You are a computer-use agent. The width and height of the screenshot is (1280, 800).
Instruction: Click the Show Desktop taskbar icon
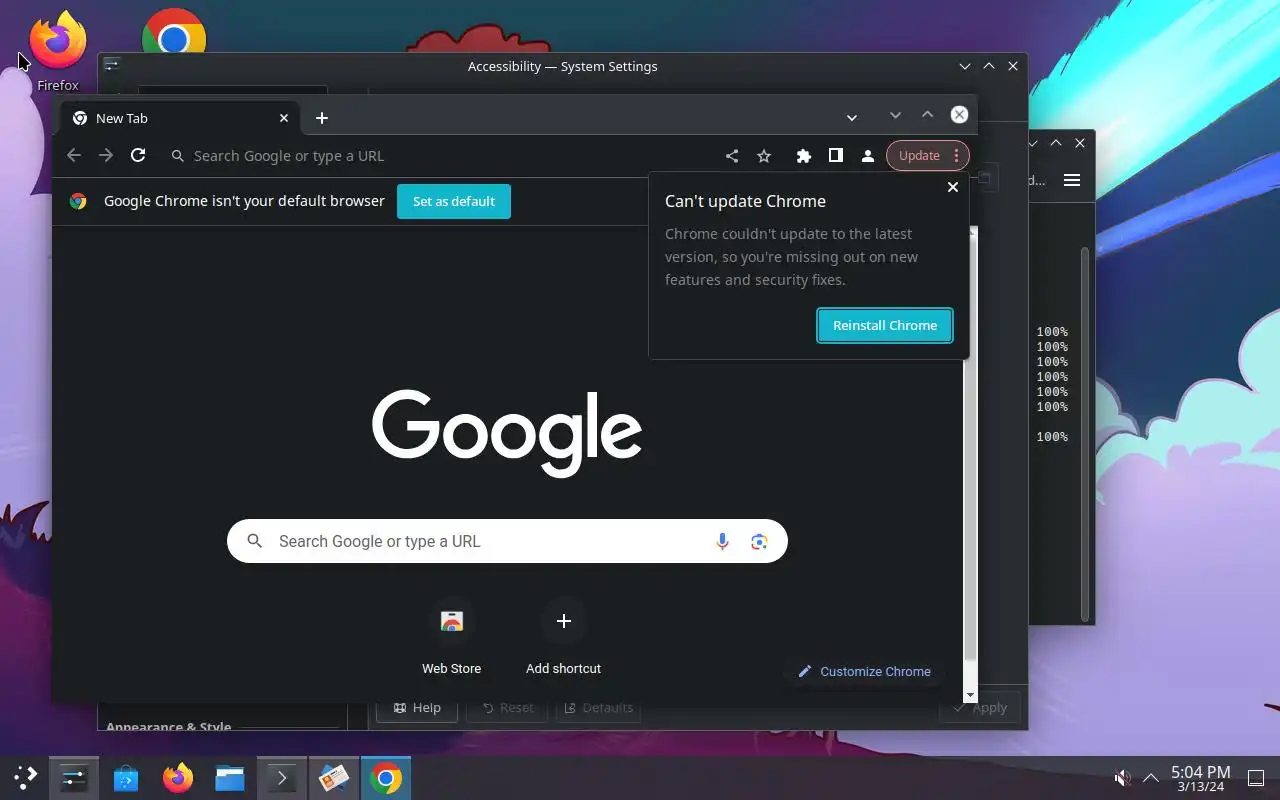point(1257,777)
